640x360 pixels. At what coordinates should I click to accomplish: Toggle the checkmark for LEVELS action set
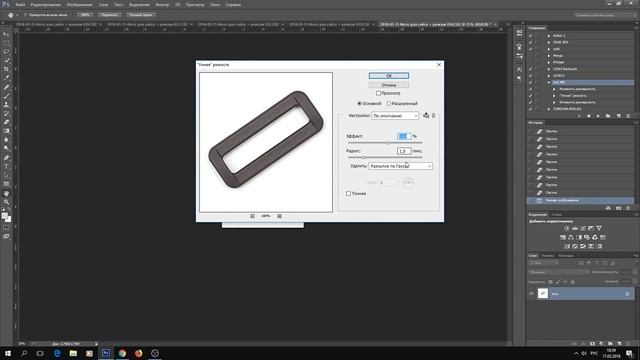coord(531,76)
